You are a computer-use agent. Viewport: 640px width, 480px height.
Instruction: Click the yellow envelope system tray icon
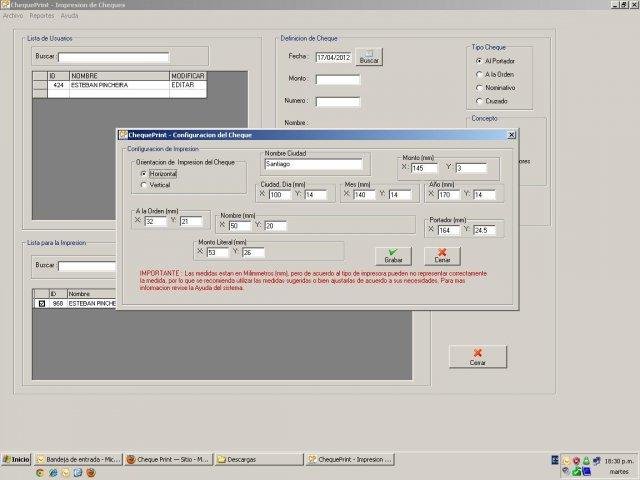[567, 461]
